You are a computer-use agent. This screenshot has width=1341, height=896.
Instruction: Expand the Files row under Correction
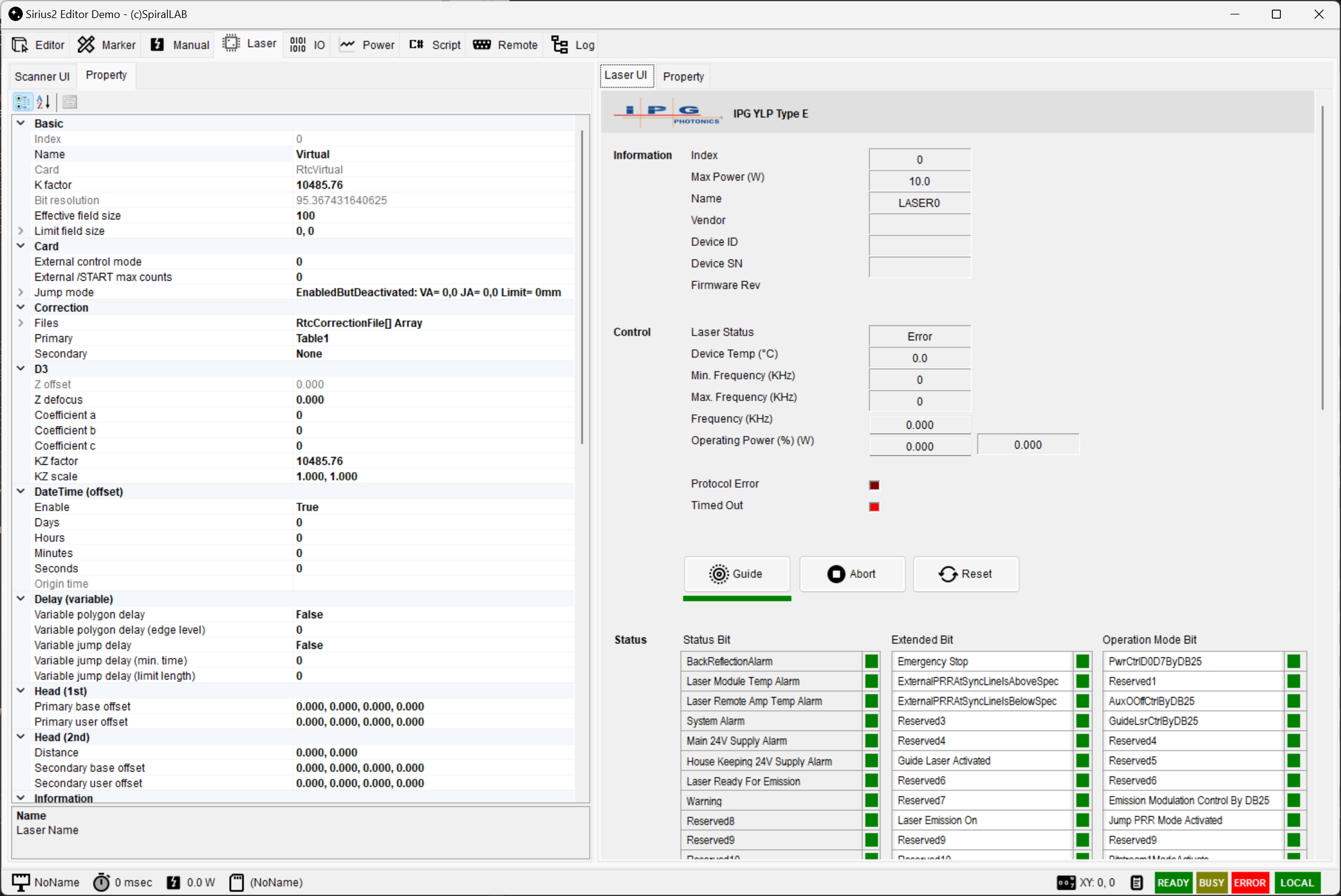21,323
